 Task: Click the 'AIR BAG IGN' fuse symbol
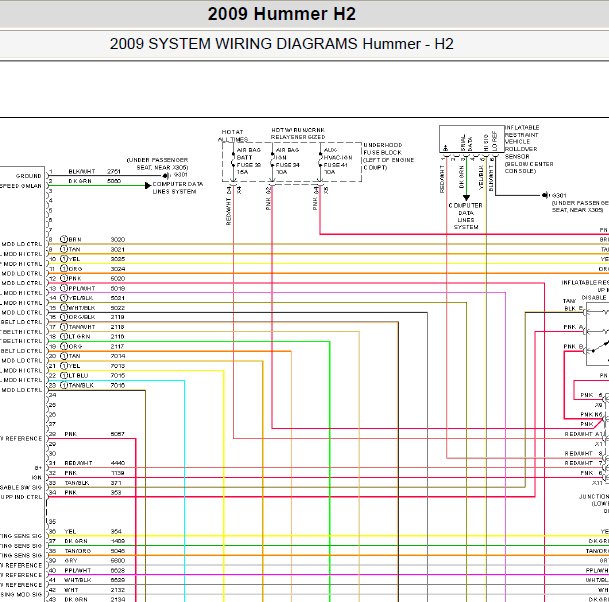272,160
